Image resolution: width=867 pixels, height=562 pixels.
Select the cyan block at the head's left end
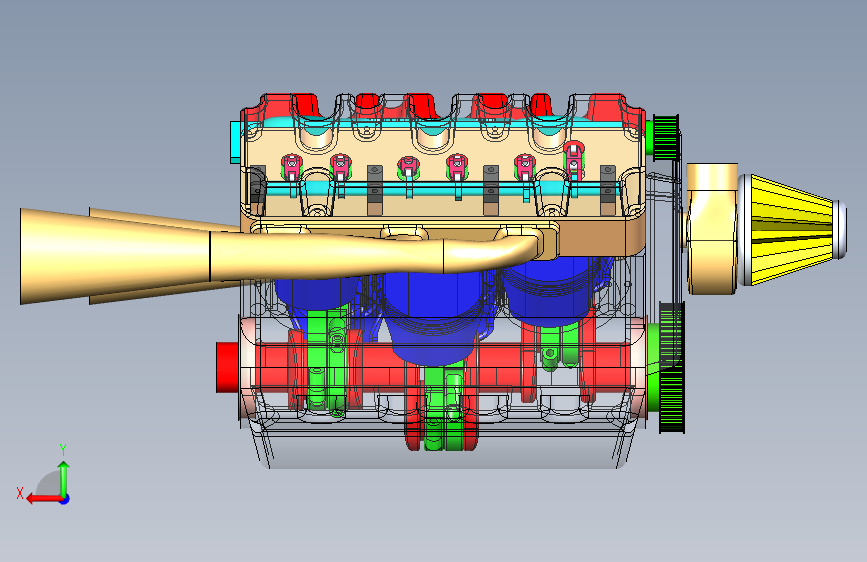pos(236,142)
